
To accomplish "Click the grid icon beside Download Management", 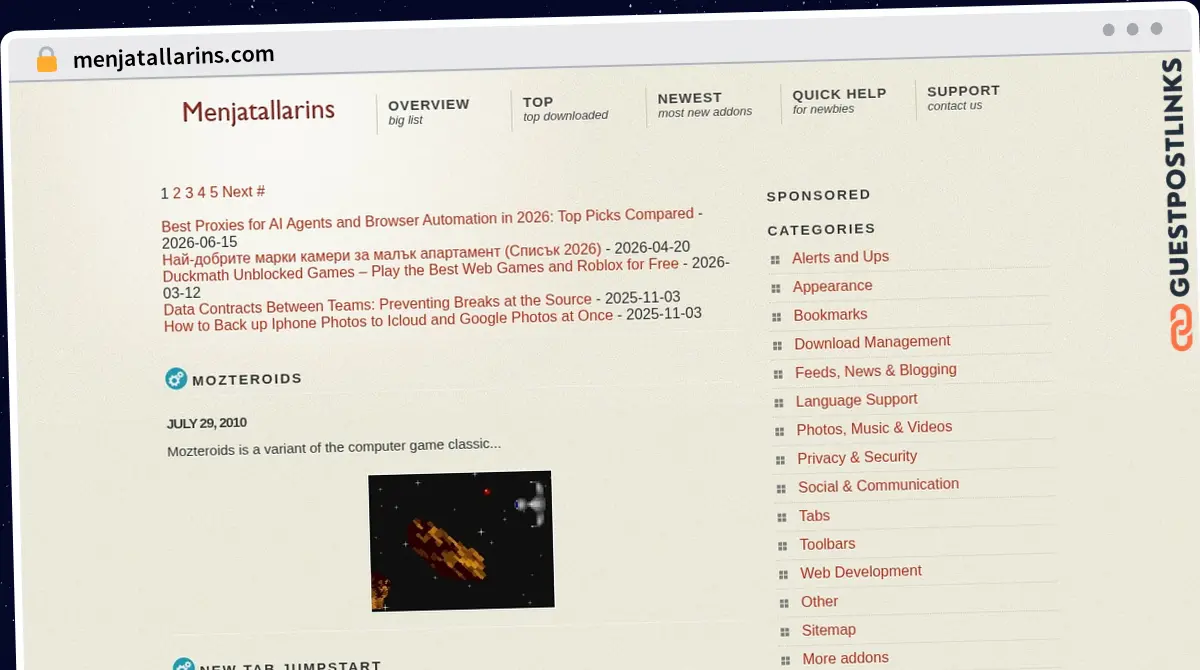I will tap(777, 346).
